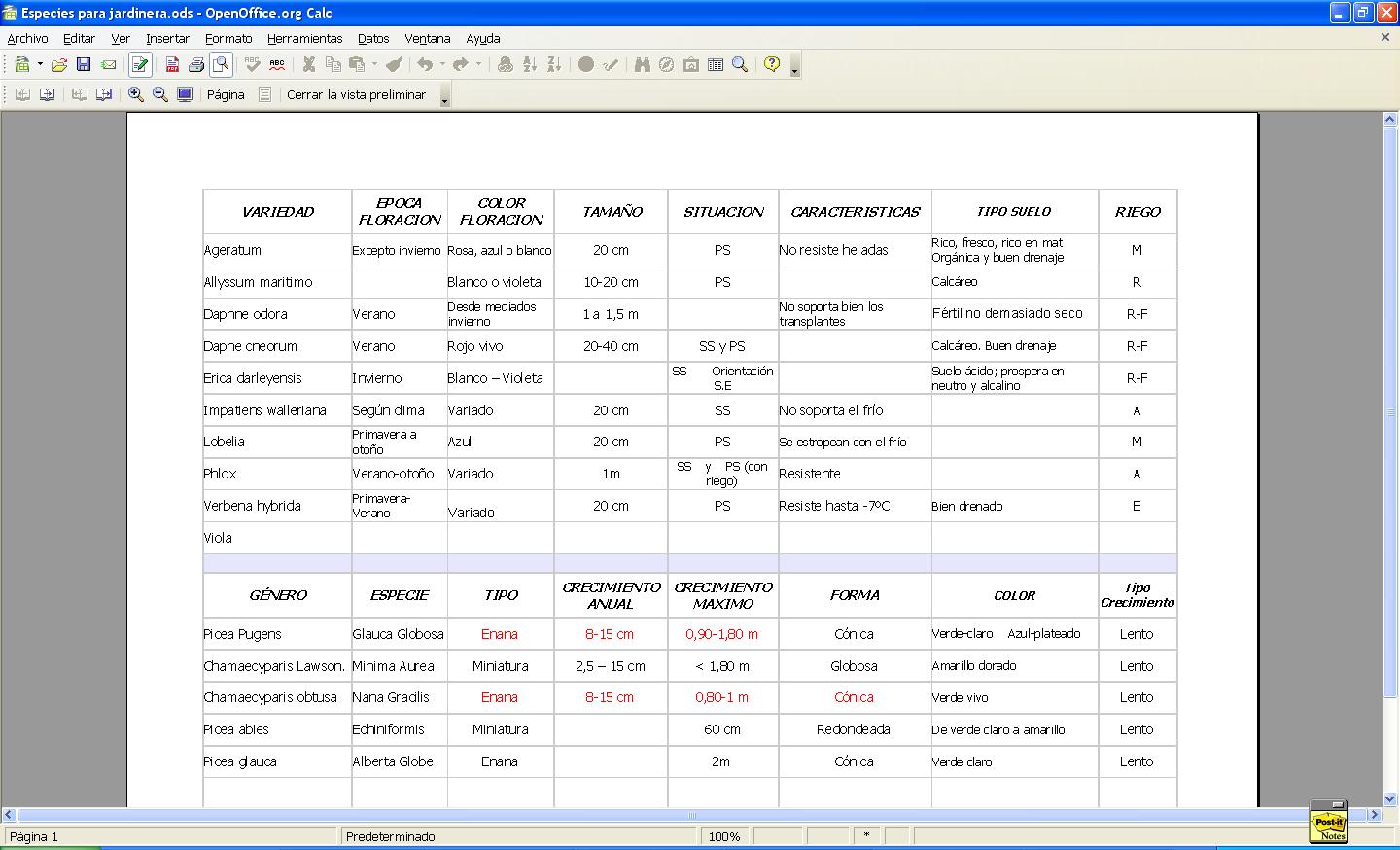
Task: Open the Datos menu
Action: pyautogui.click(x=373, y=38)
